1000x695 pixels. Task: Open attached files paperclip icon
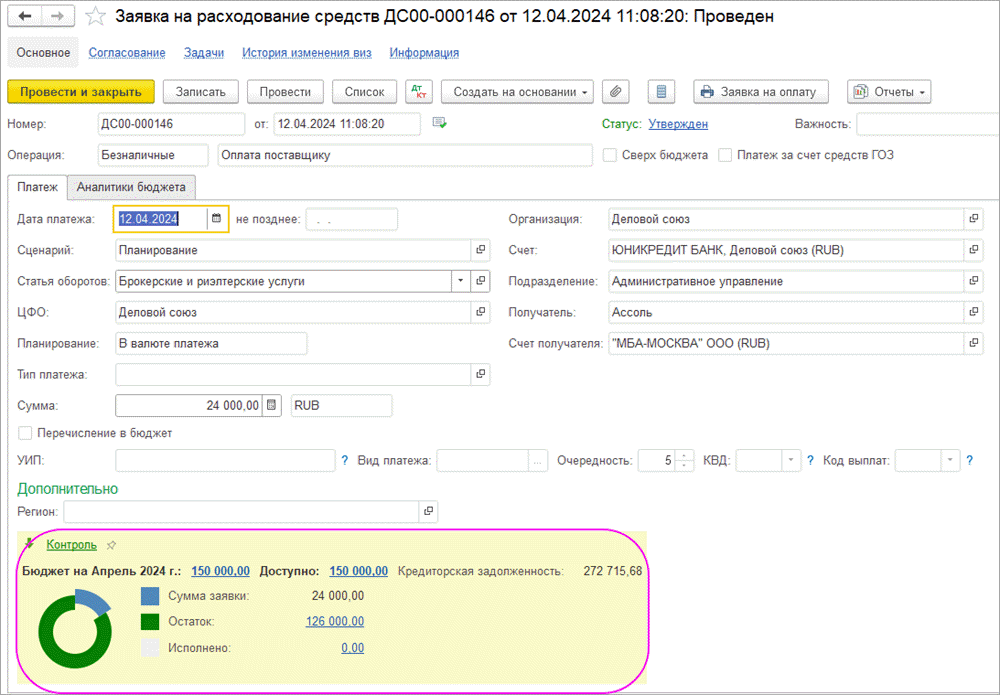tap(617, 92)
